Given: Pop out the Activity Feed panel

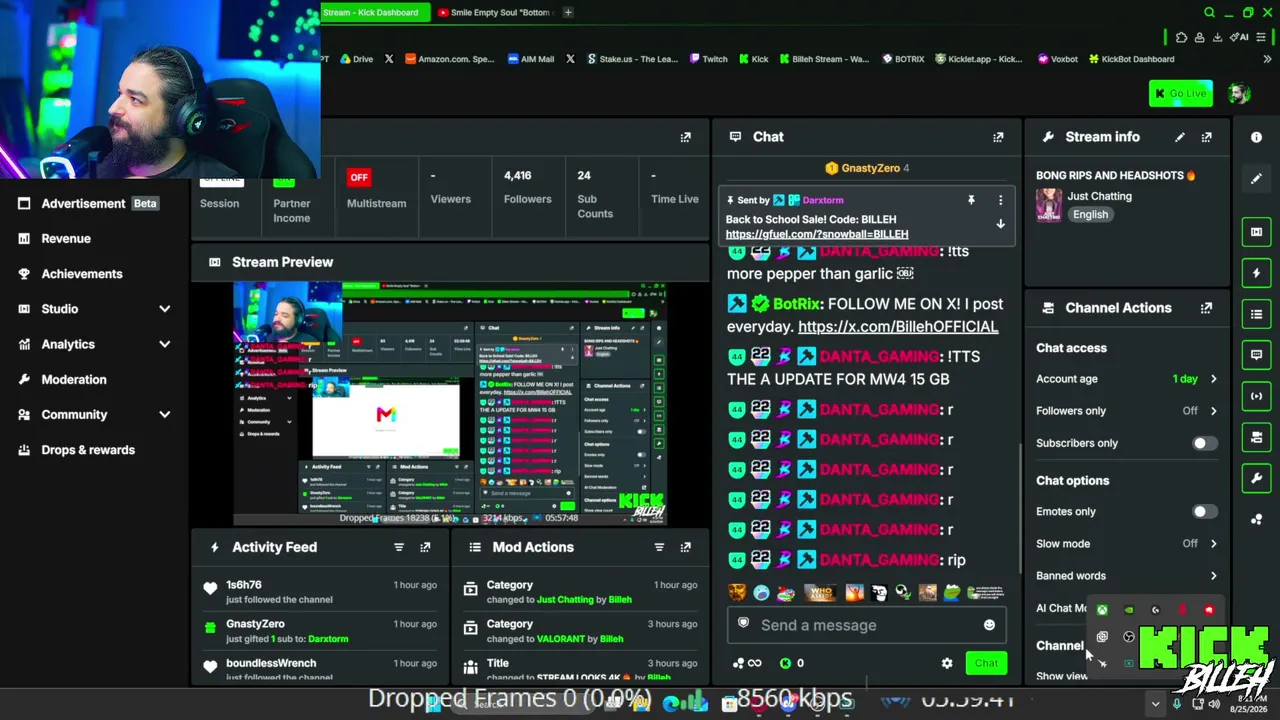Looking at the screenshot, I should 425,547.
